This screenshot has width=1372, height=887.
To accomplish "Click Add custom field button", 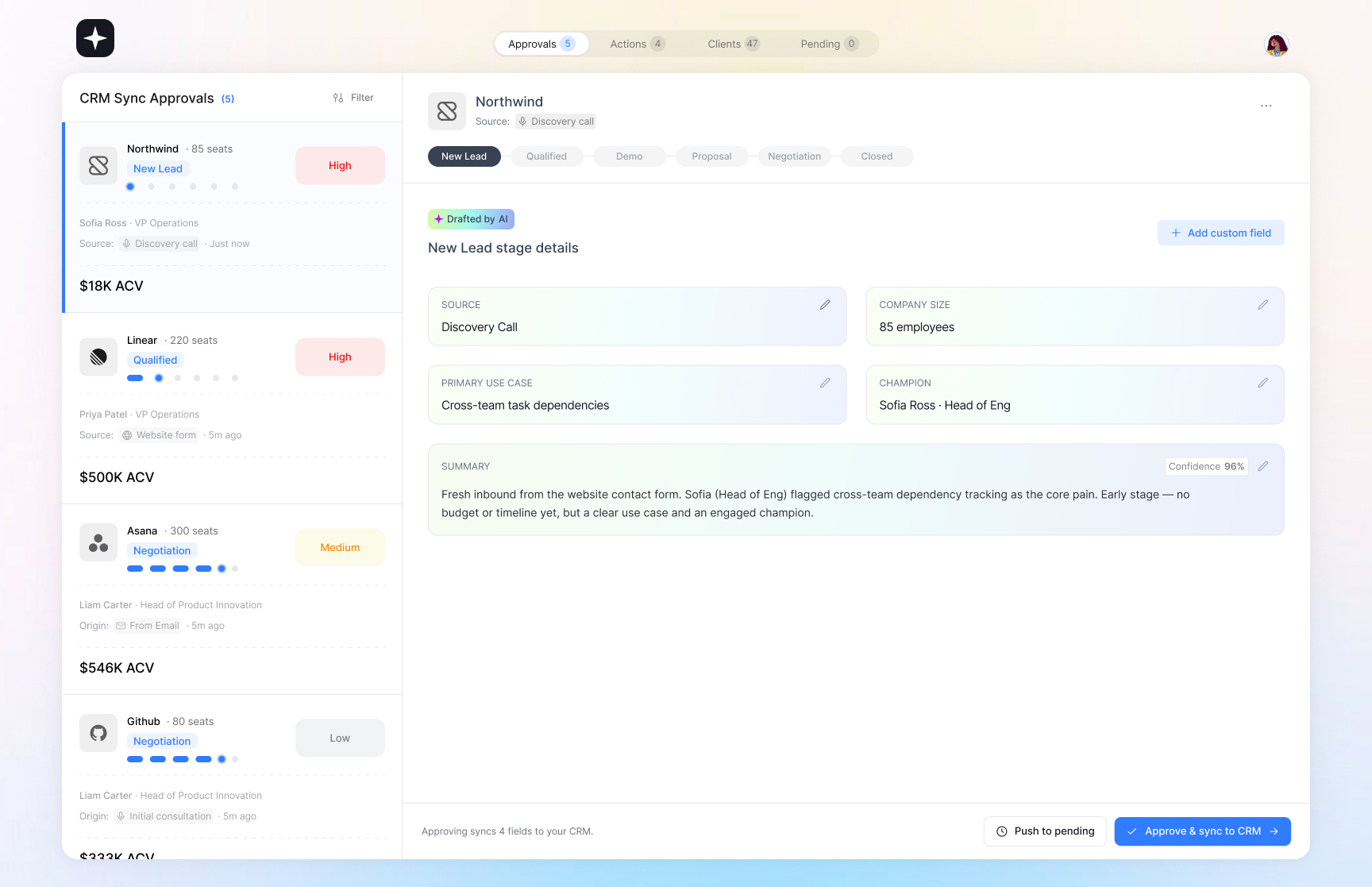I will pos(1221,233).
